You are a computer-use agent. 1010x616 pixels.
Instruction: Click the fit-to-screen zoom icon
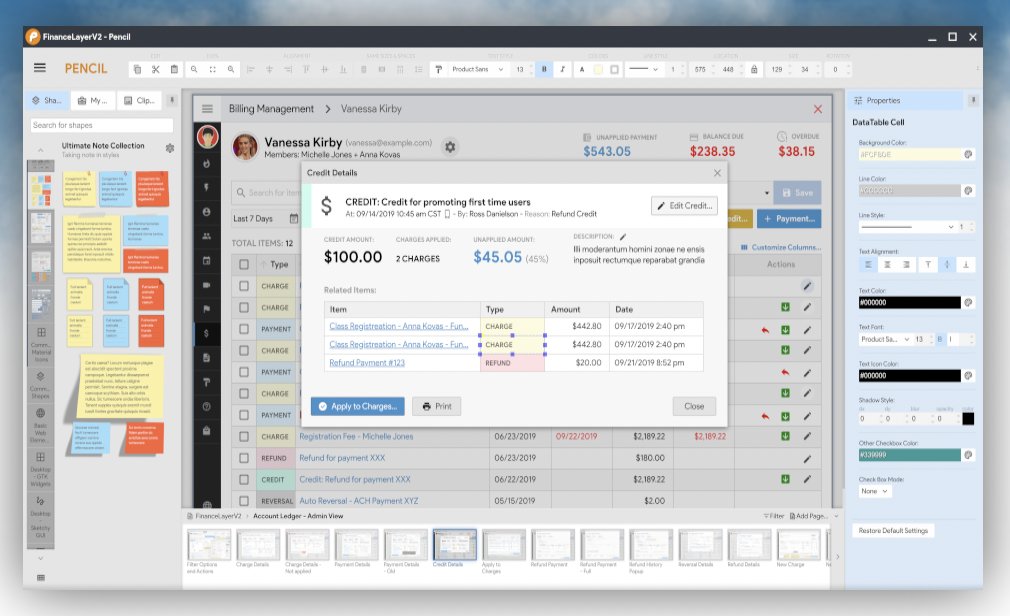pos(212,69)
